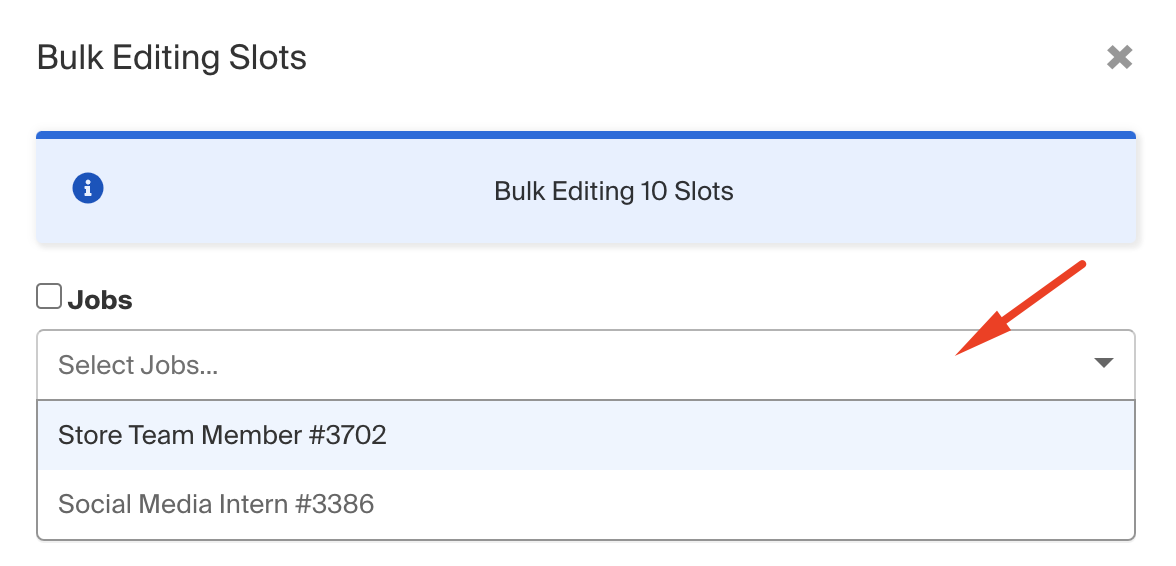Choose Social Media Intern #3386

point(586,504)
